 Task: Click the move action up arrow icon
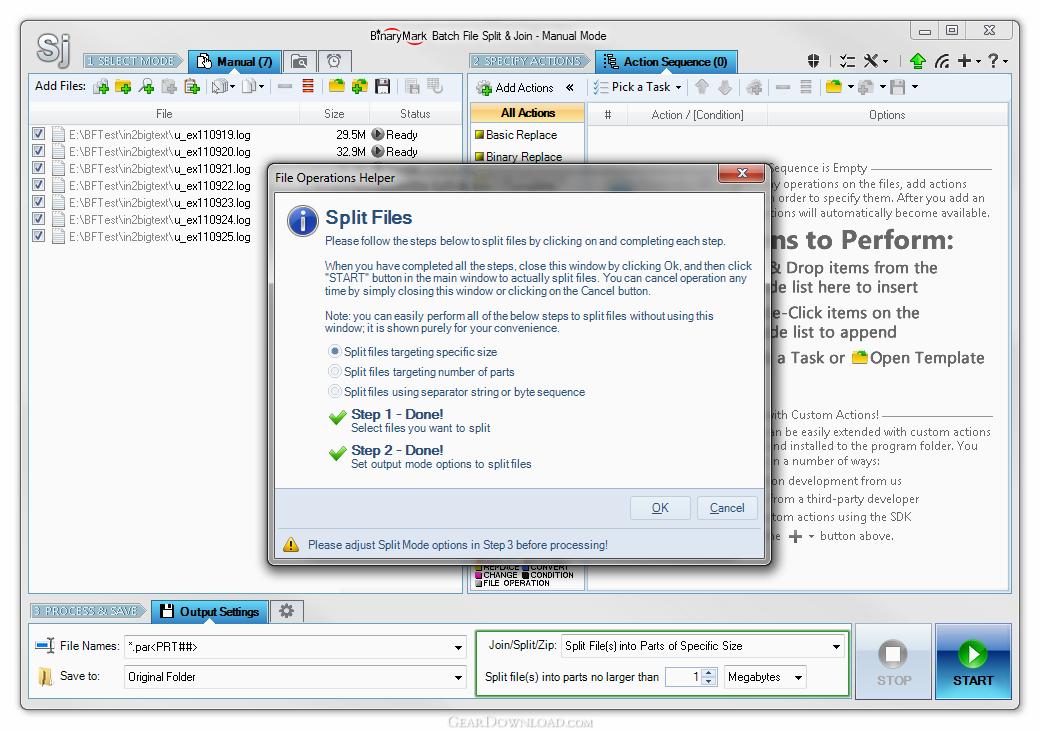(702, 87)
